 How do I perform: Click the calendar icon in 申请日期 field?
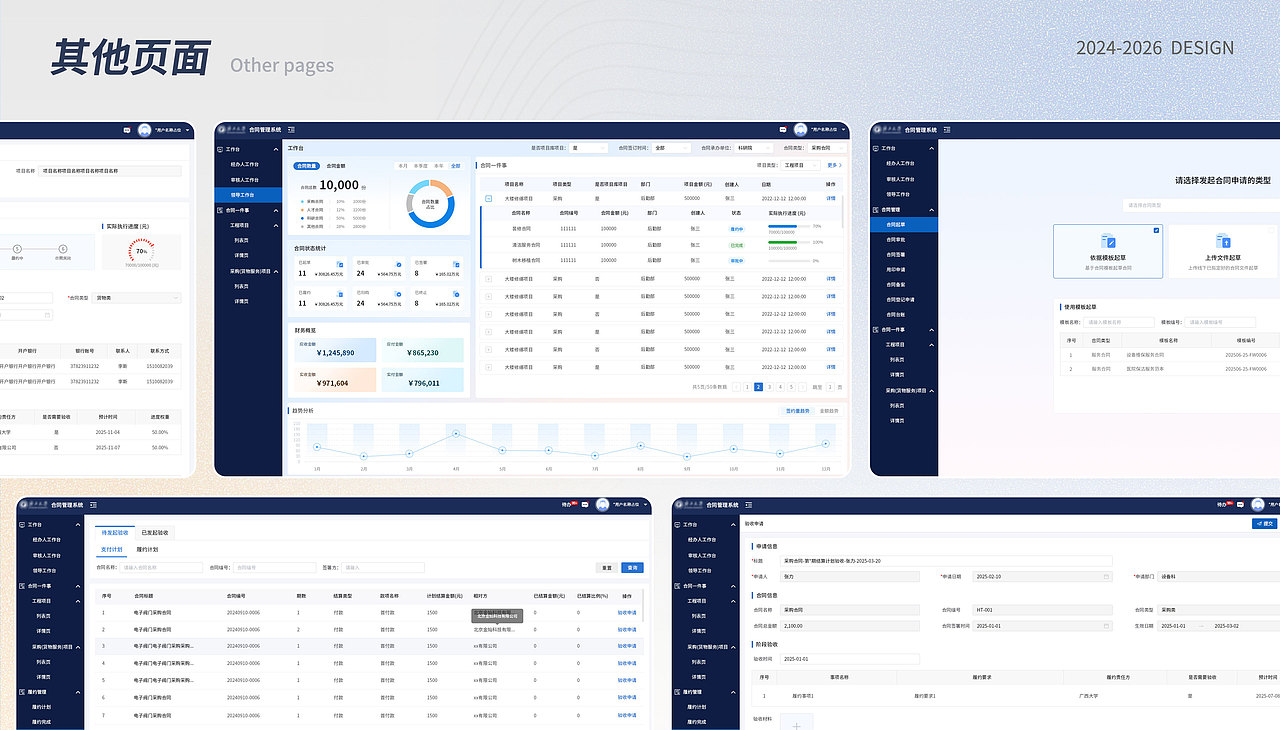coord(1106,577)
